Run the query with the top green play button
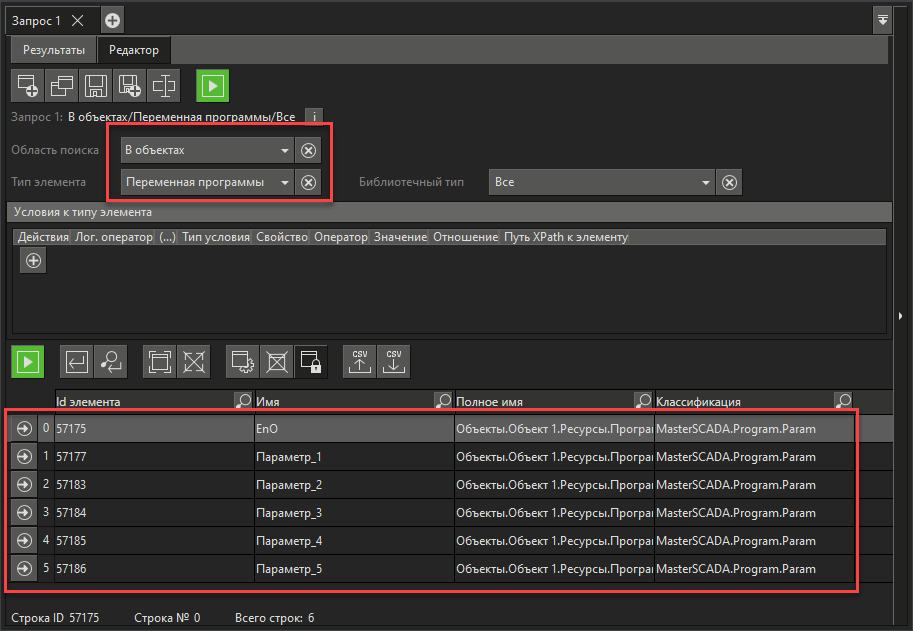This screenshot has height=631, width=913. 211,86
